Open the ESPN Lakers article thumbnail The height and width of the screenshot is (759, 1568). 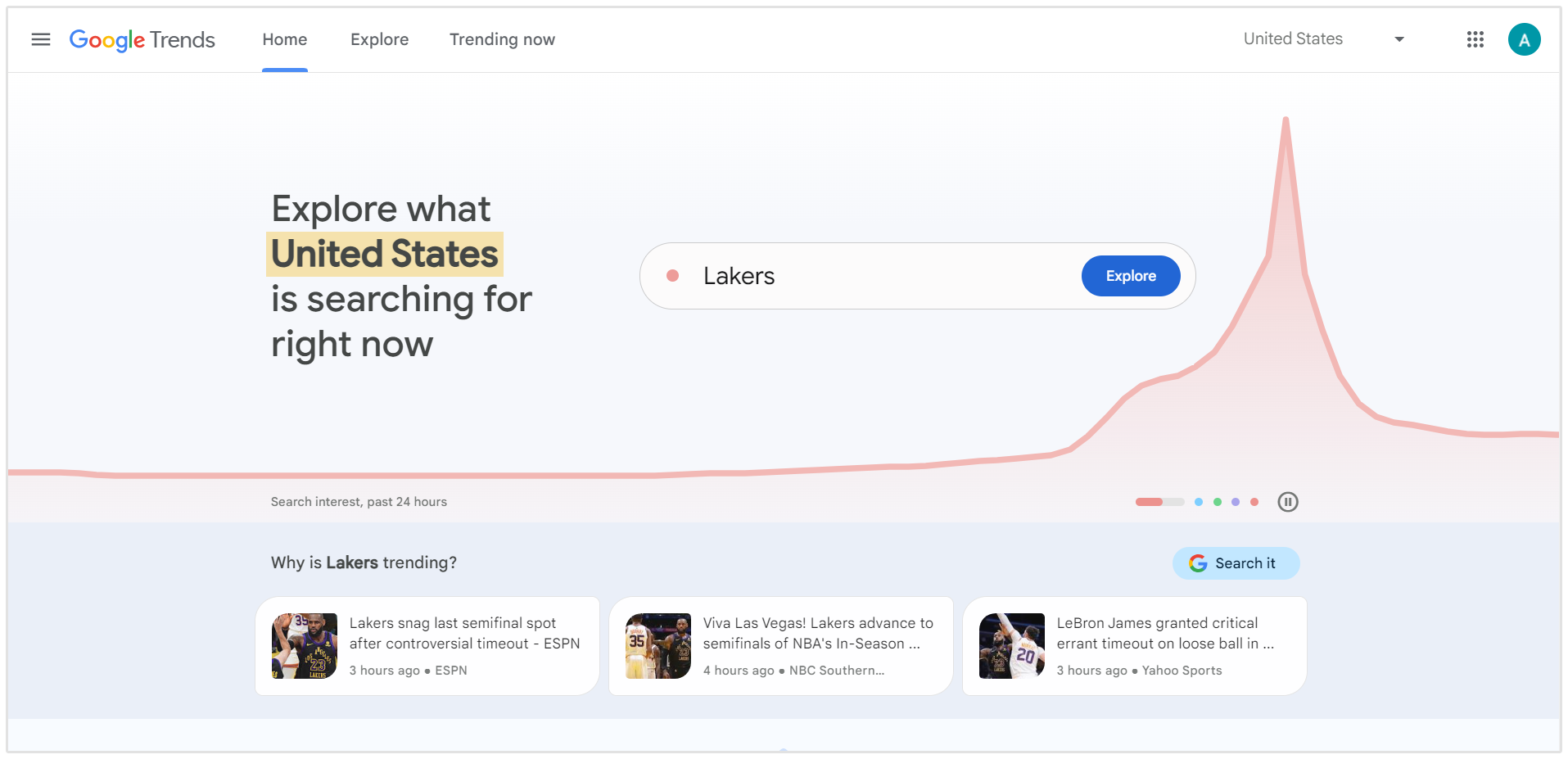304,645
